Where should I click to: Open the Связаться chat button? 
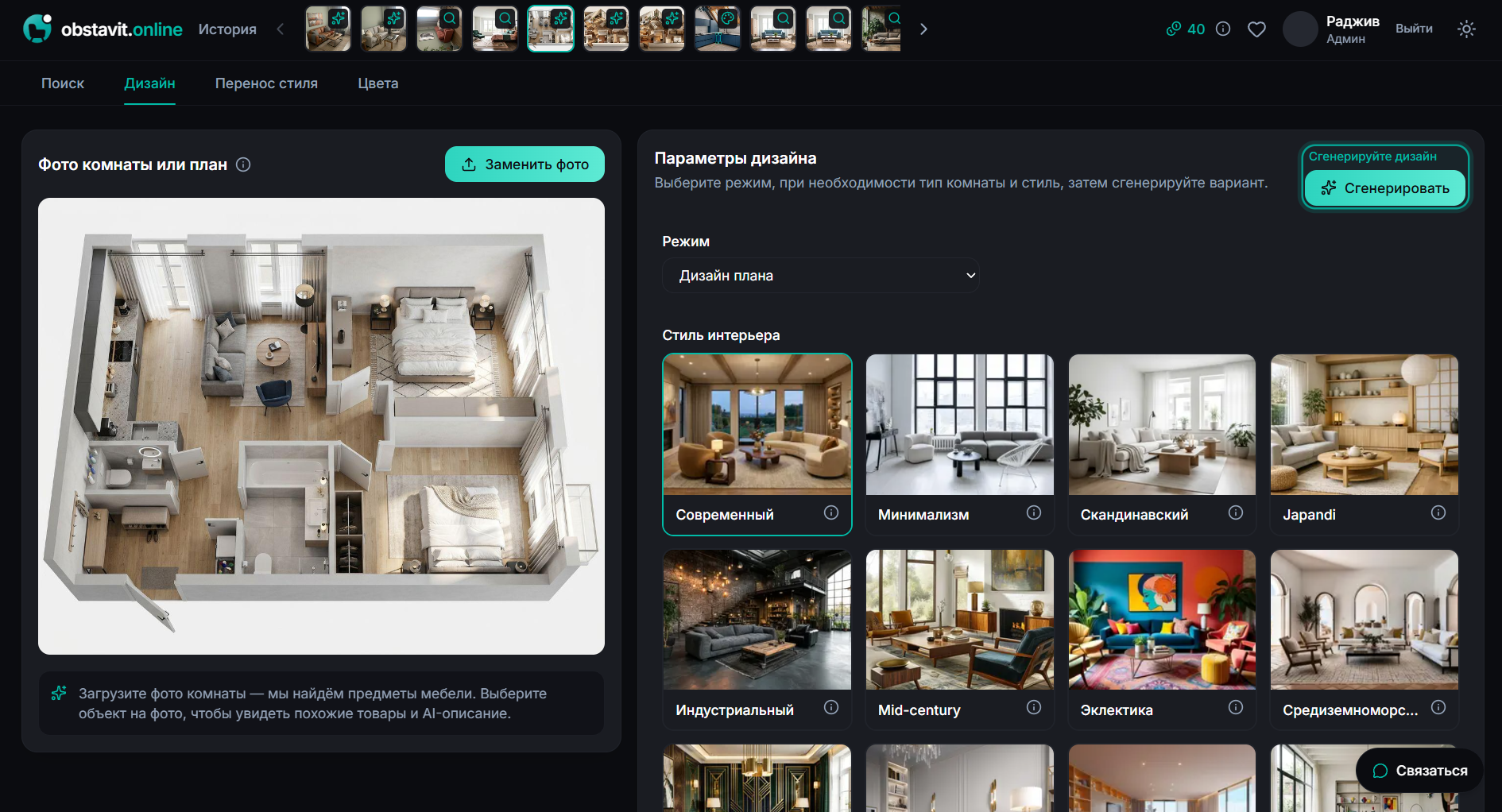1419,771
